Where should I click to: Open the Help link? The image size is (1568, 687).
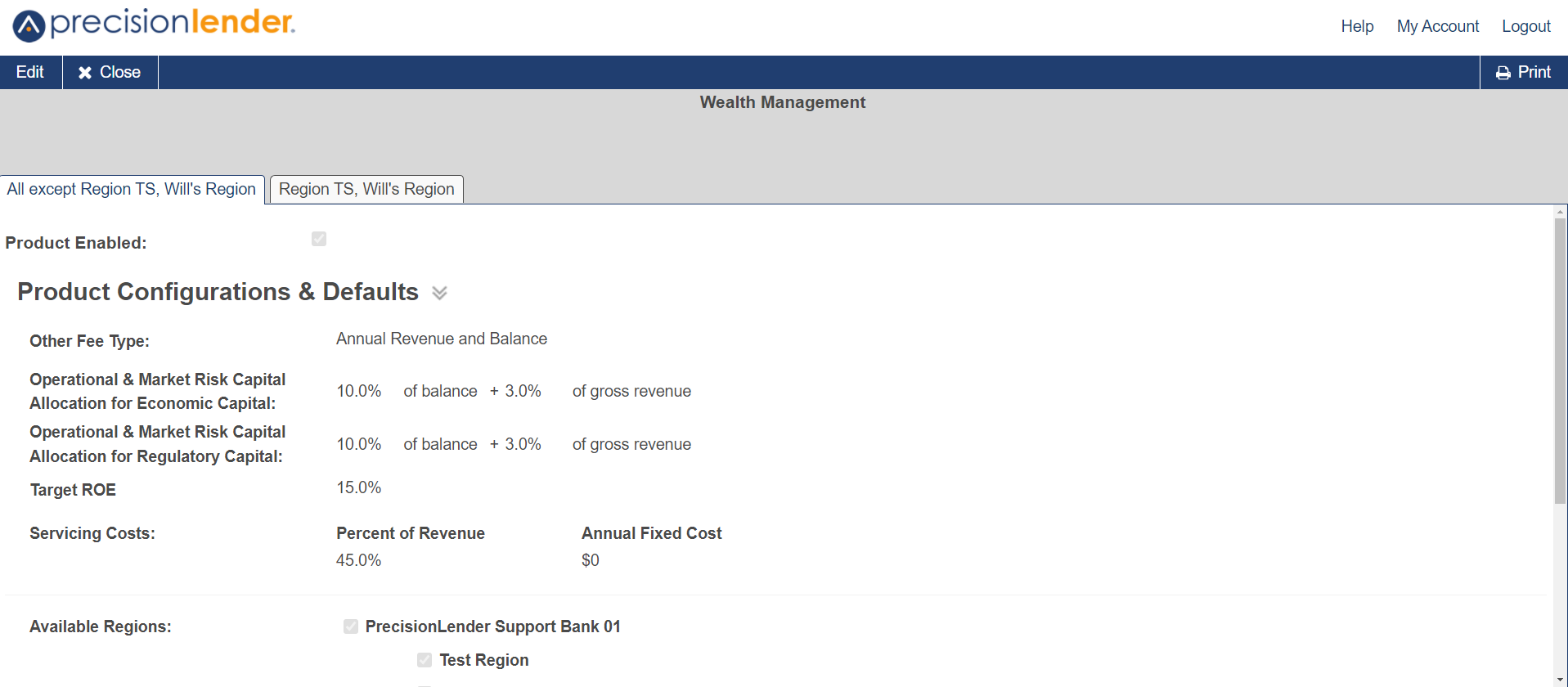1357,26
